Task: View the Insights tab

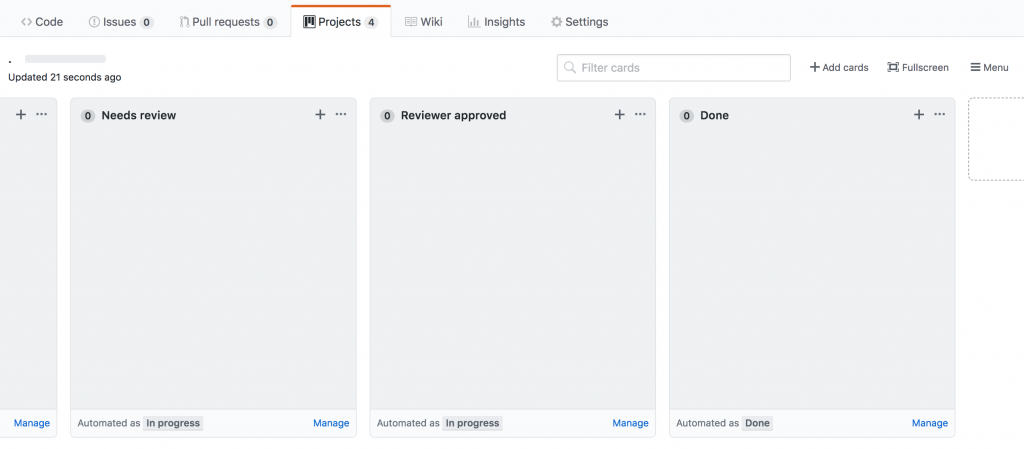Action: (496, 22)
